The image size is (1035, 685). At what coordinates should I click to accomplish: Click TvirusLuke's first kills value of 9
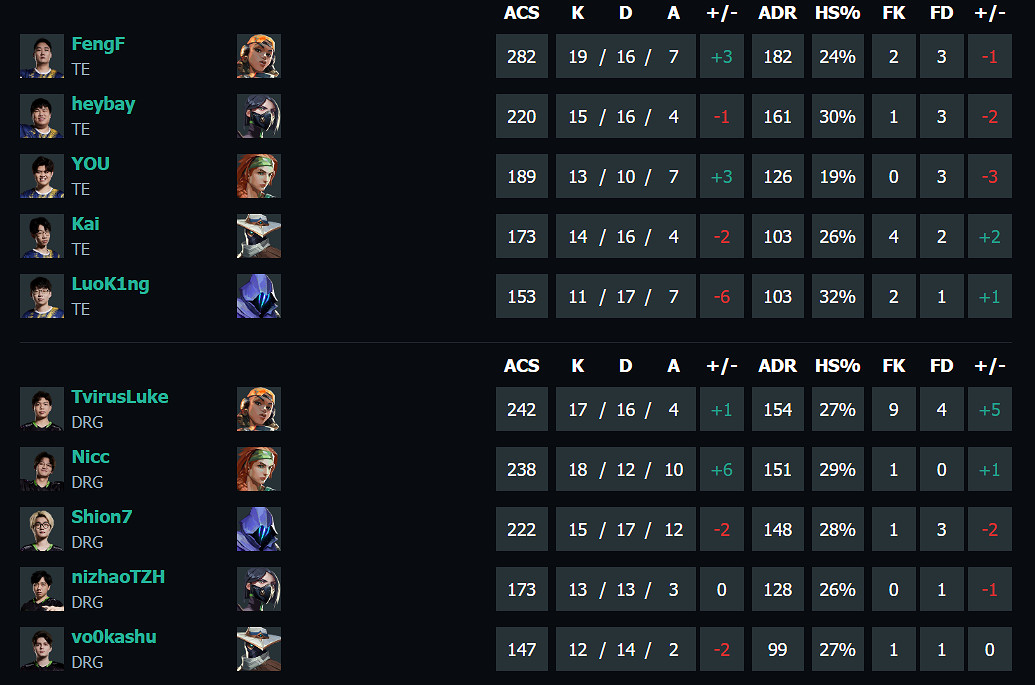point(894,409)
